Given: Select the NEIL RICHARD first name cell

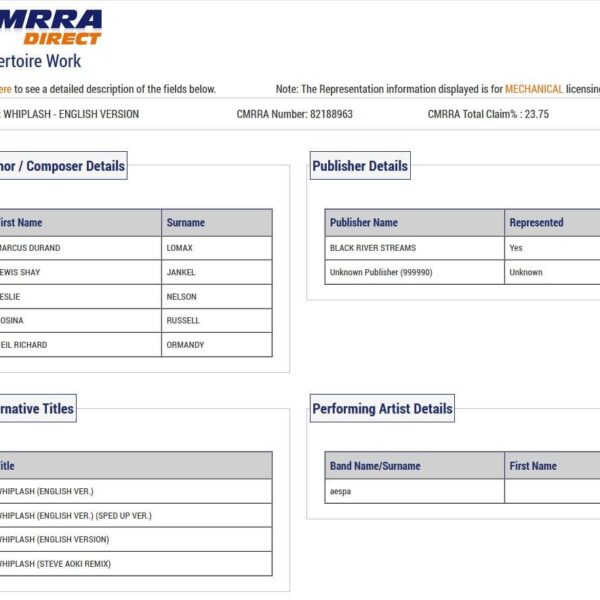Looking at the screenshot, I should 80,345.
